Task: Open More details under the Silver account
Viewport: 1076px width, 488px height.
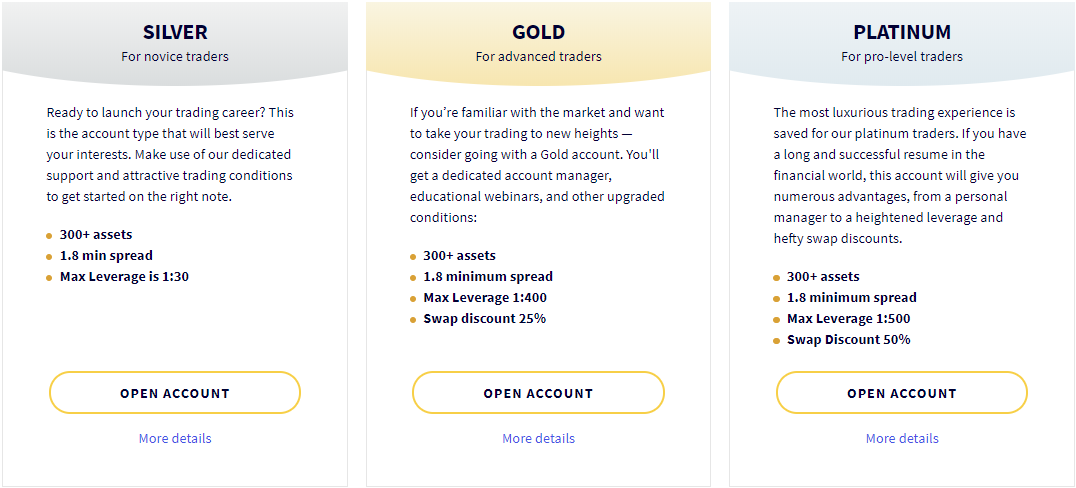Action: coord(175,438)
